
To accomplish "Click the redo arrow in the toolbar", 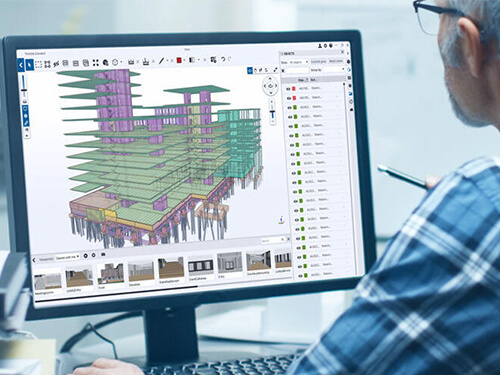I will (x=230, y=59).
